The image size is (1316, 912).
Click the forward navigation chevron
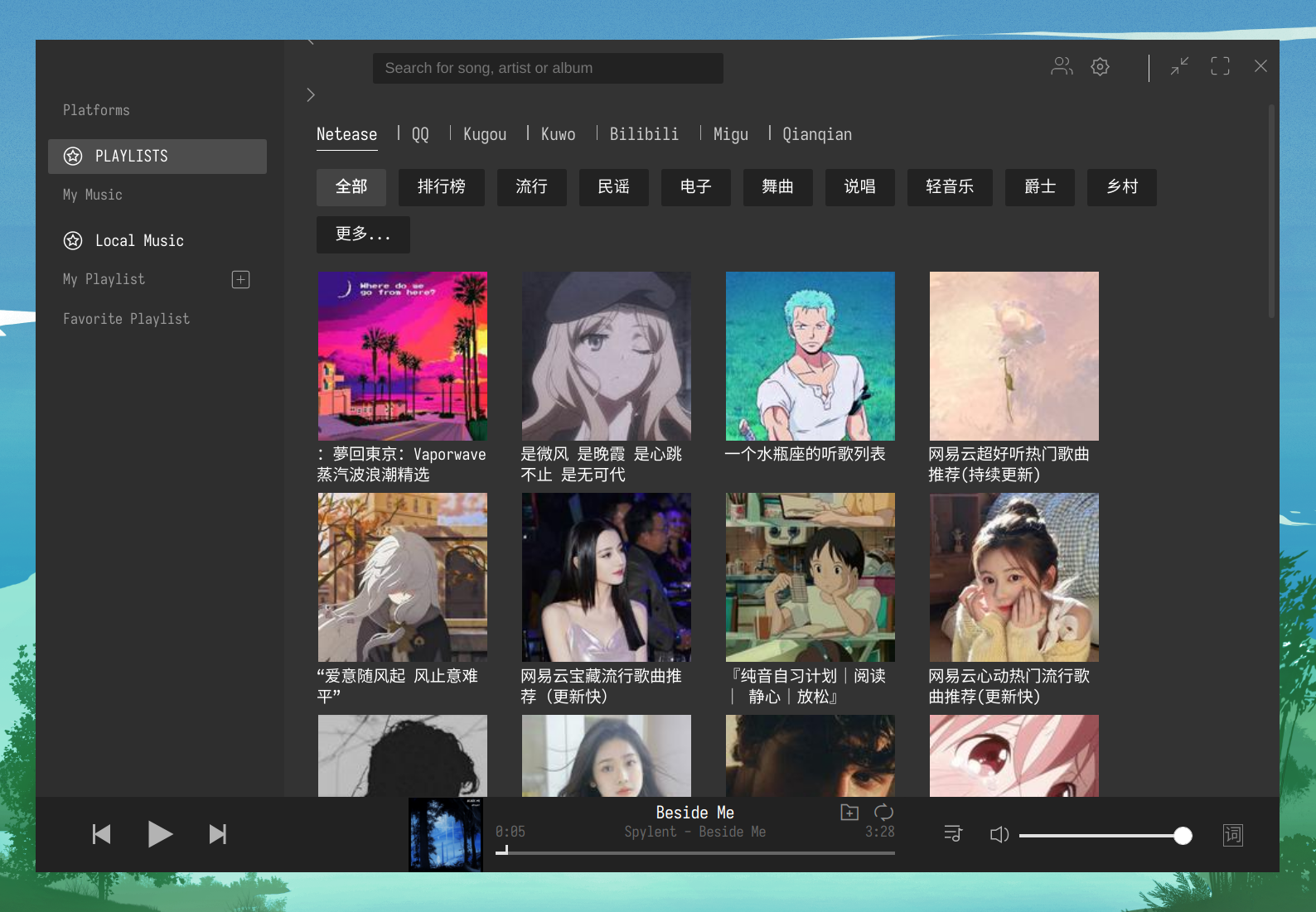[x=311, y=95]
